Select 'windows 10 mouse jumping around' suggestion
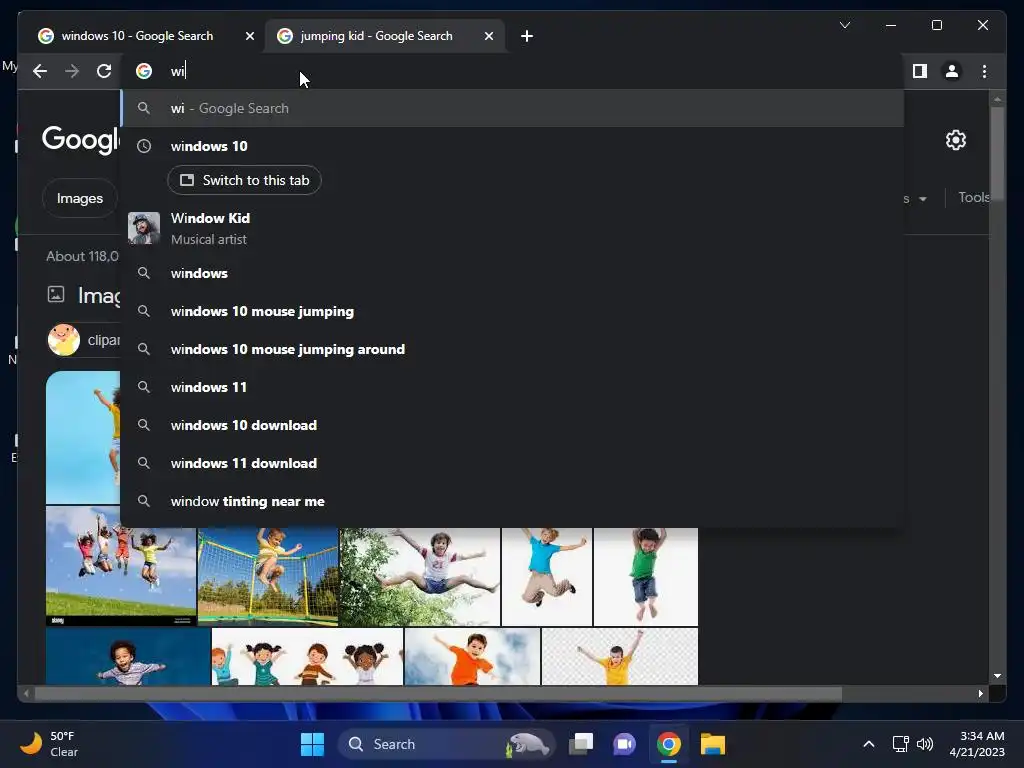The image size is (1024, 768). click(x=513, y=349)
